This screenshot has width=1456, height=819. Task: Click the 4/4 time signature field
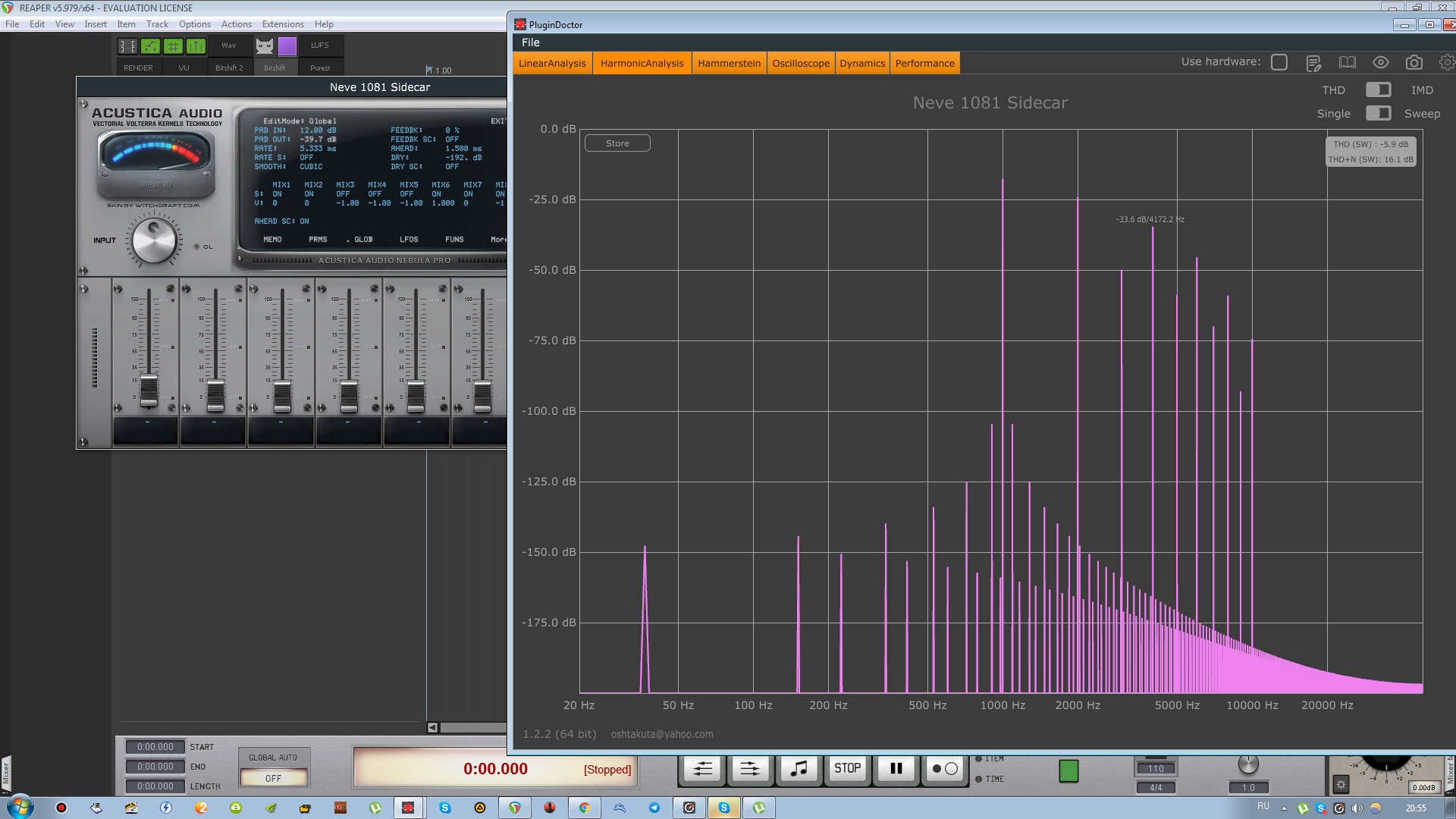coord(1156,788)
